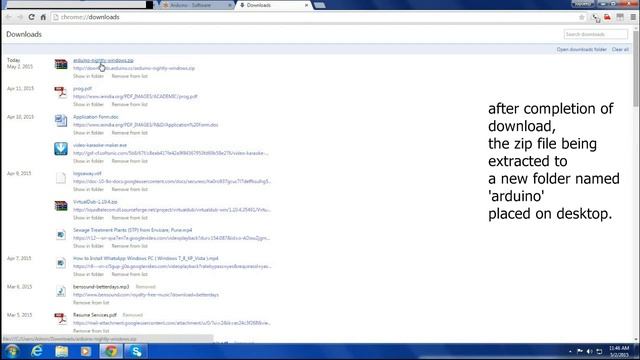Open the Sewage Treatment Plants mp4 link
Image resolution: width=640 pixels, height=360 pixels.
click(133, 230)
